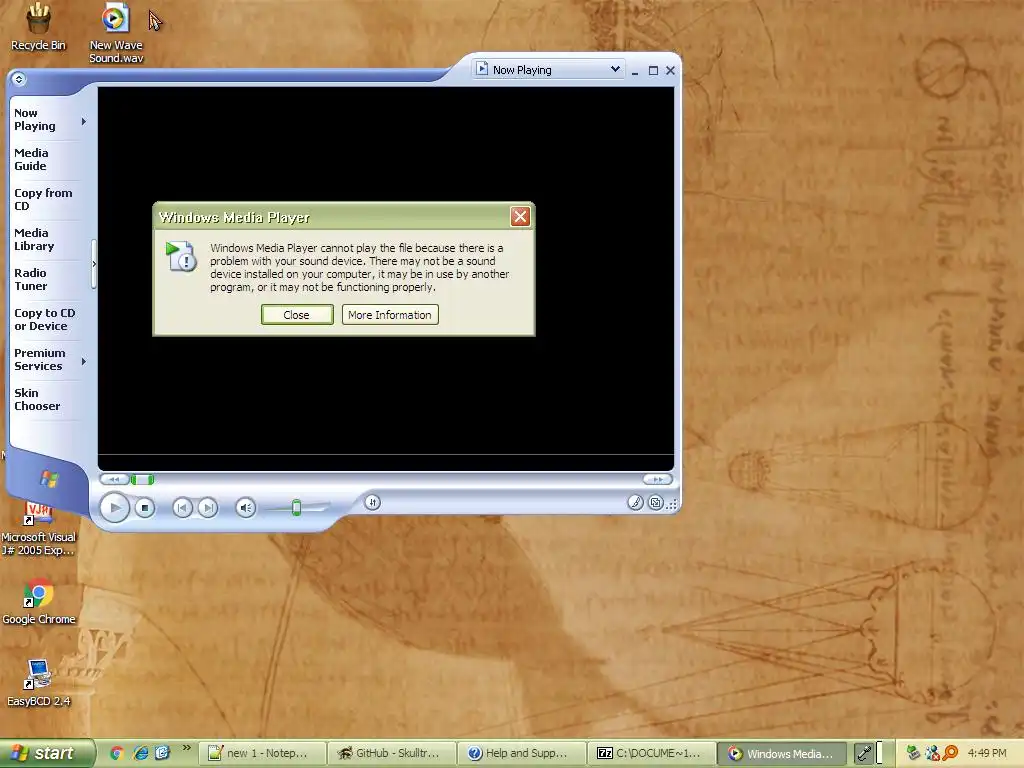Viewport: 1024px width, 768px height.
Task: Expand the Premium Services submenu arrow
Action: tap(84, 361)
